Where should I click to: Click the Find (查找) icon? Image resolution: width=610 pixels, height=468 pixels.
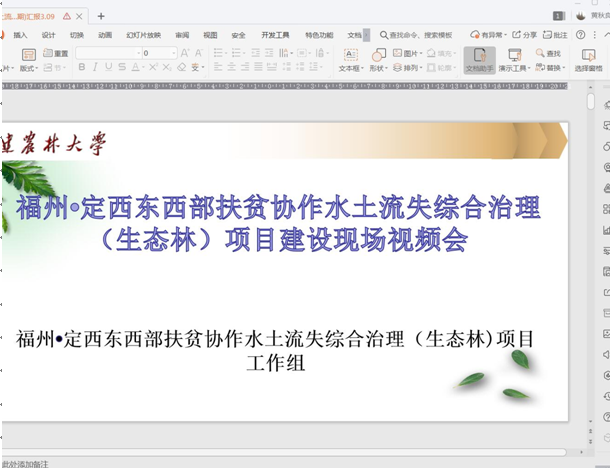coord(548,53)
